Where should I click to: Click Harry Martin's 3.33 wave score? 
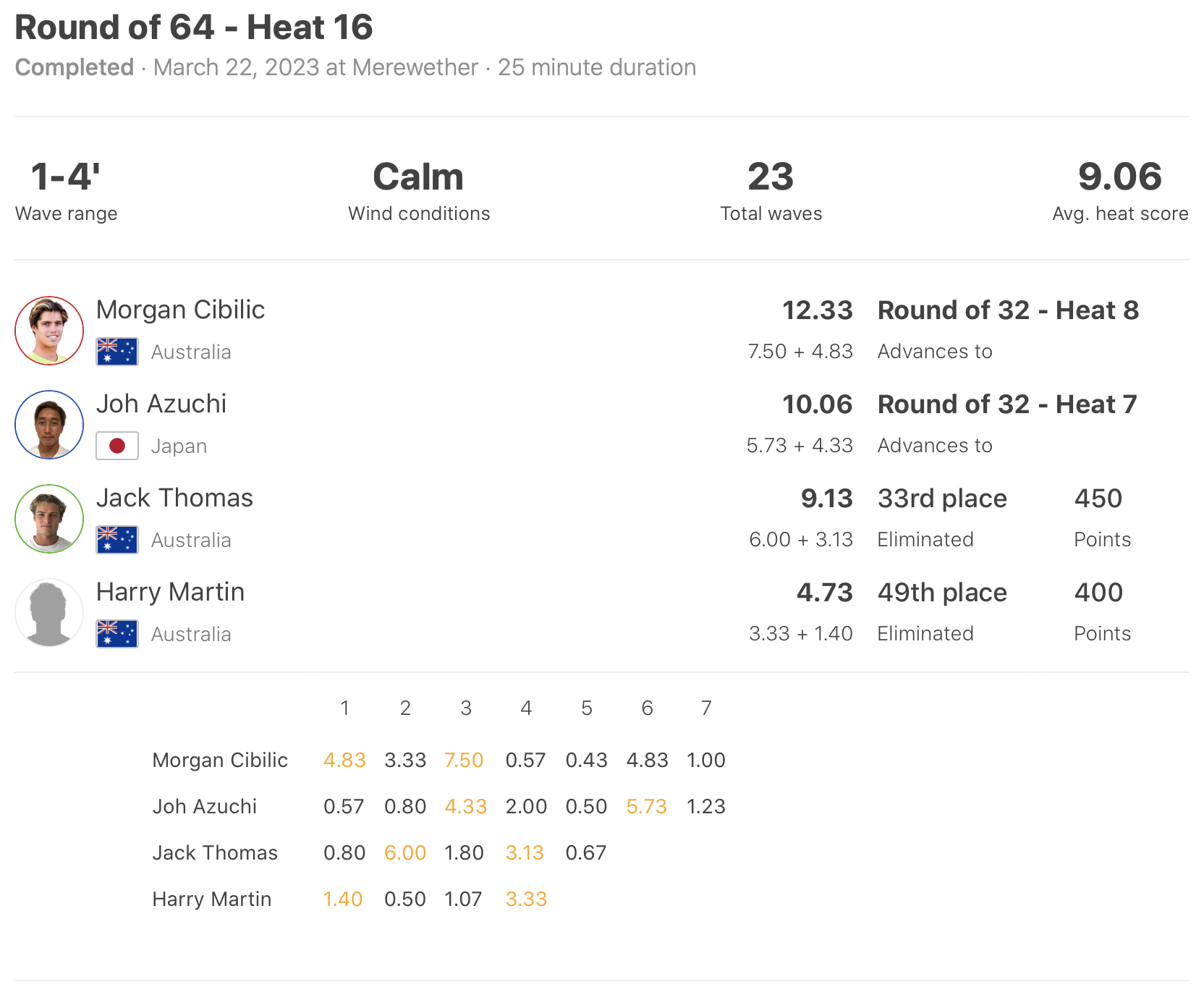tap(526, 899)
